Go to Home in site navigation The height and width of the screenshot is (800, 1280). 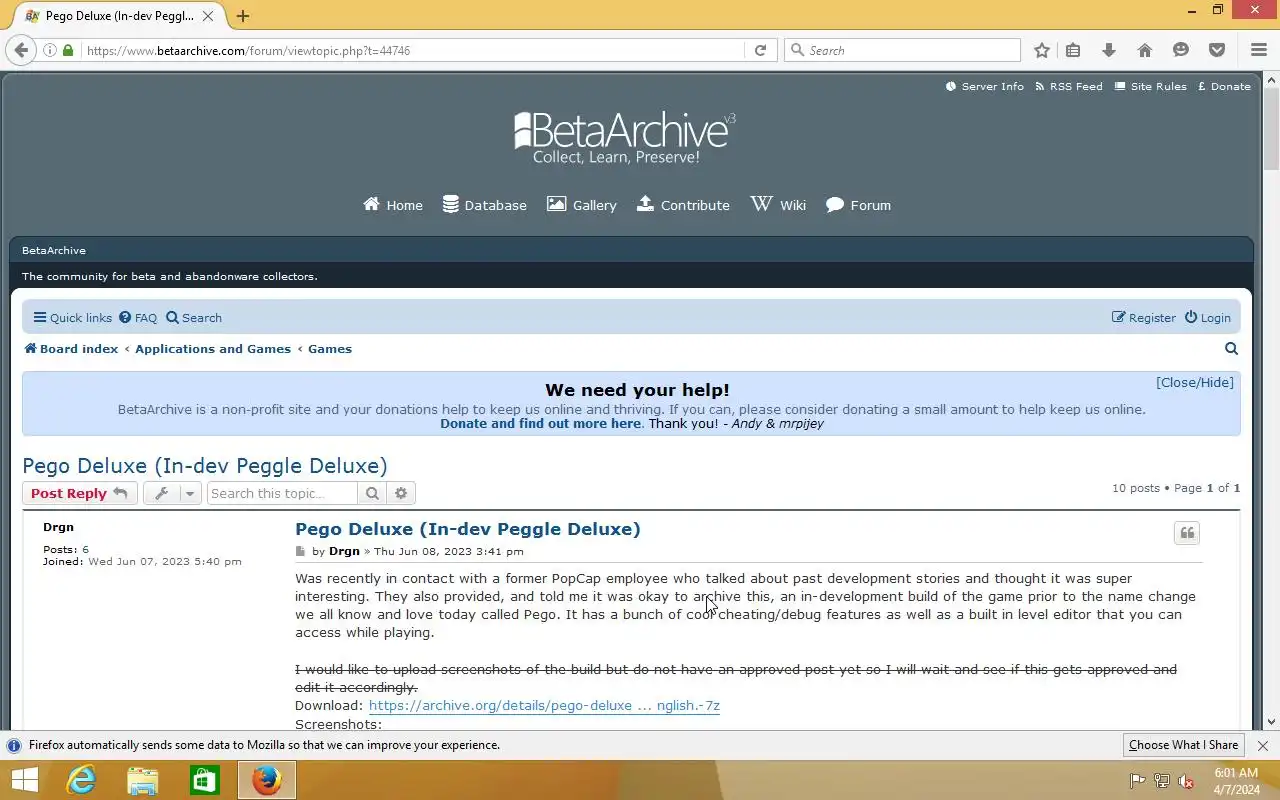point(393,205)
